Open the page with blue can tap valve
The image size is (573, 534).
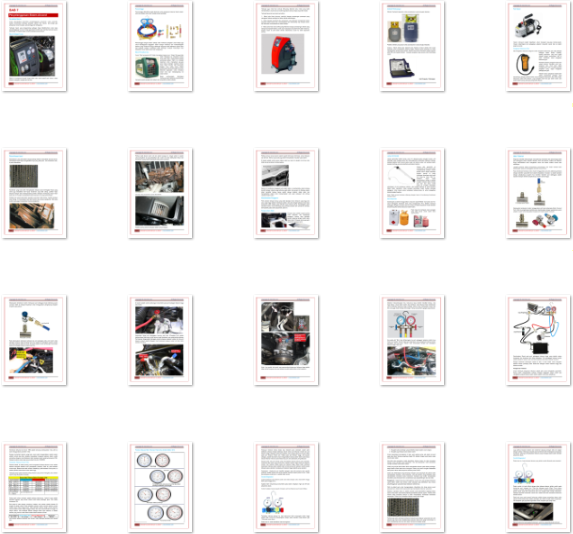[x=34, y=340]
